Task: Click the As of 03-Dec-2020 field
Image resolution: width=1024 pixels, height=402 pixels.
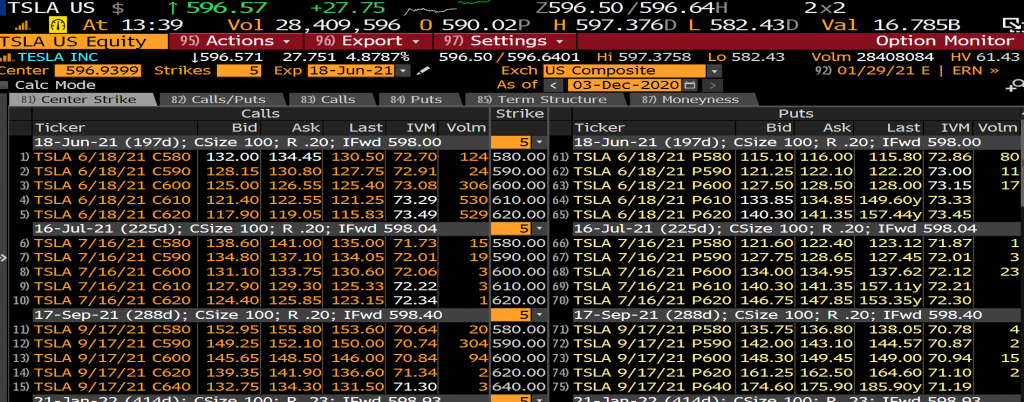Action: click(625, 85)
